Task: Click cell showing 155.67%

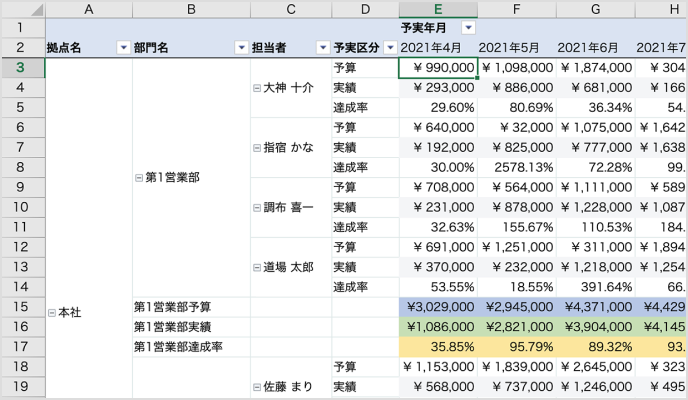Action: point(517,227)
